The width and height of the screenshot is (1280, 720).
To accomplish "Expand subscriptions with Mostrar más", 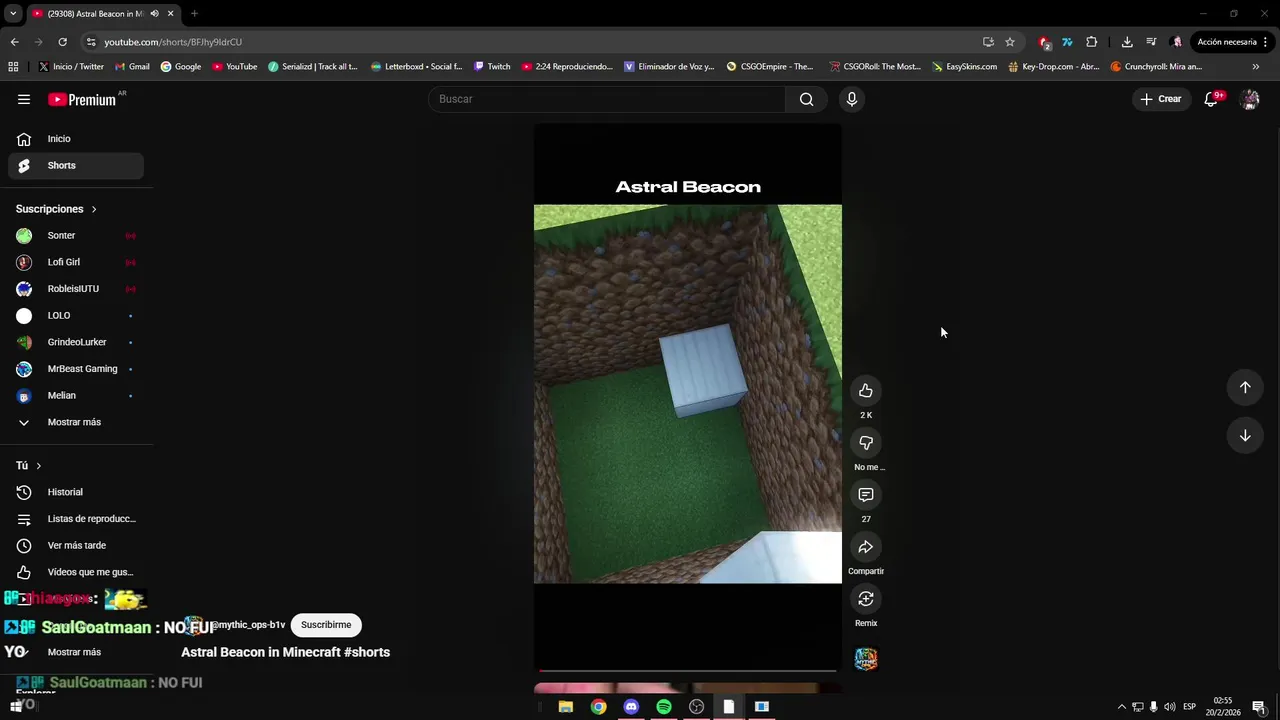I will click(76, 422).
